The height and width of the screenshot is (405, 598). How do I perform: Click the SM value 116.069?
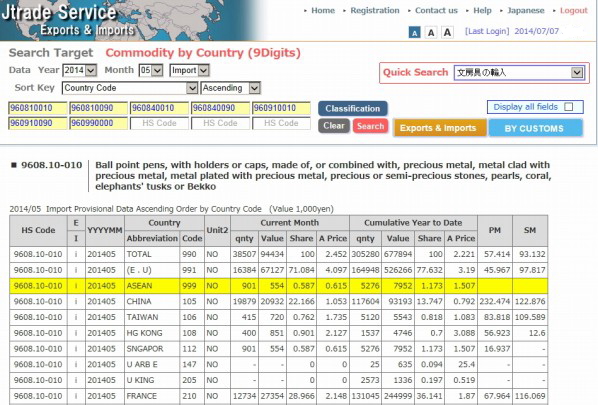[530, 396]
